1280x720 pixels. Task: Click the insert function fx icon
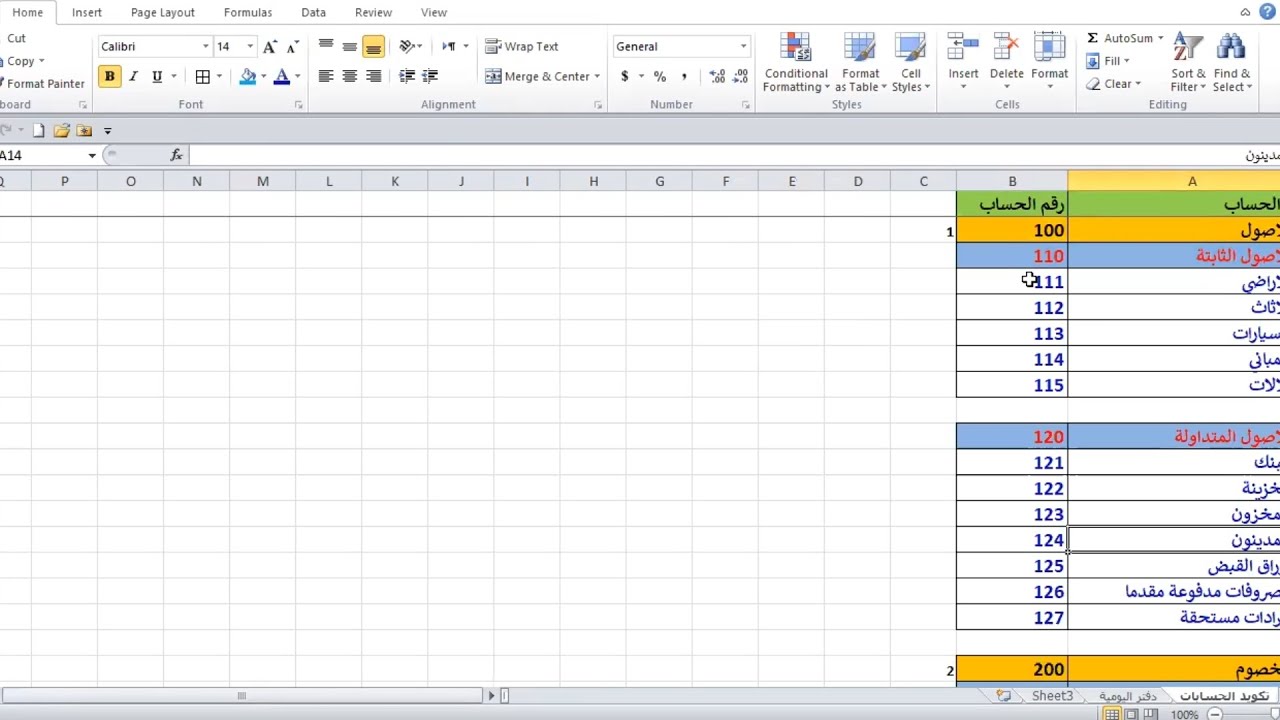(176, 155)
